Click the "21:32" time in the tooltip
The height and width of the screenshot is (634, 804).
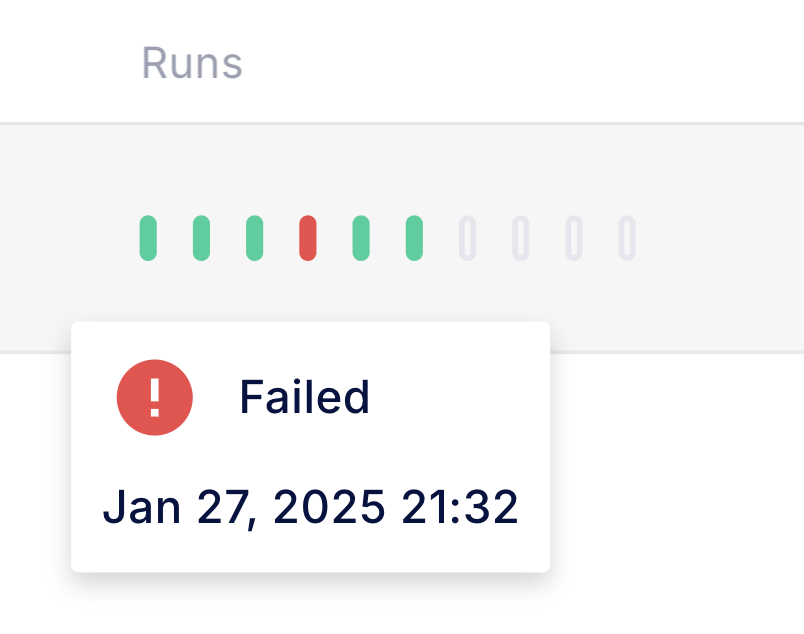tap(460, 508)
